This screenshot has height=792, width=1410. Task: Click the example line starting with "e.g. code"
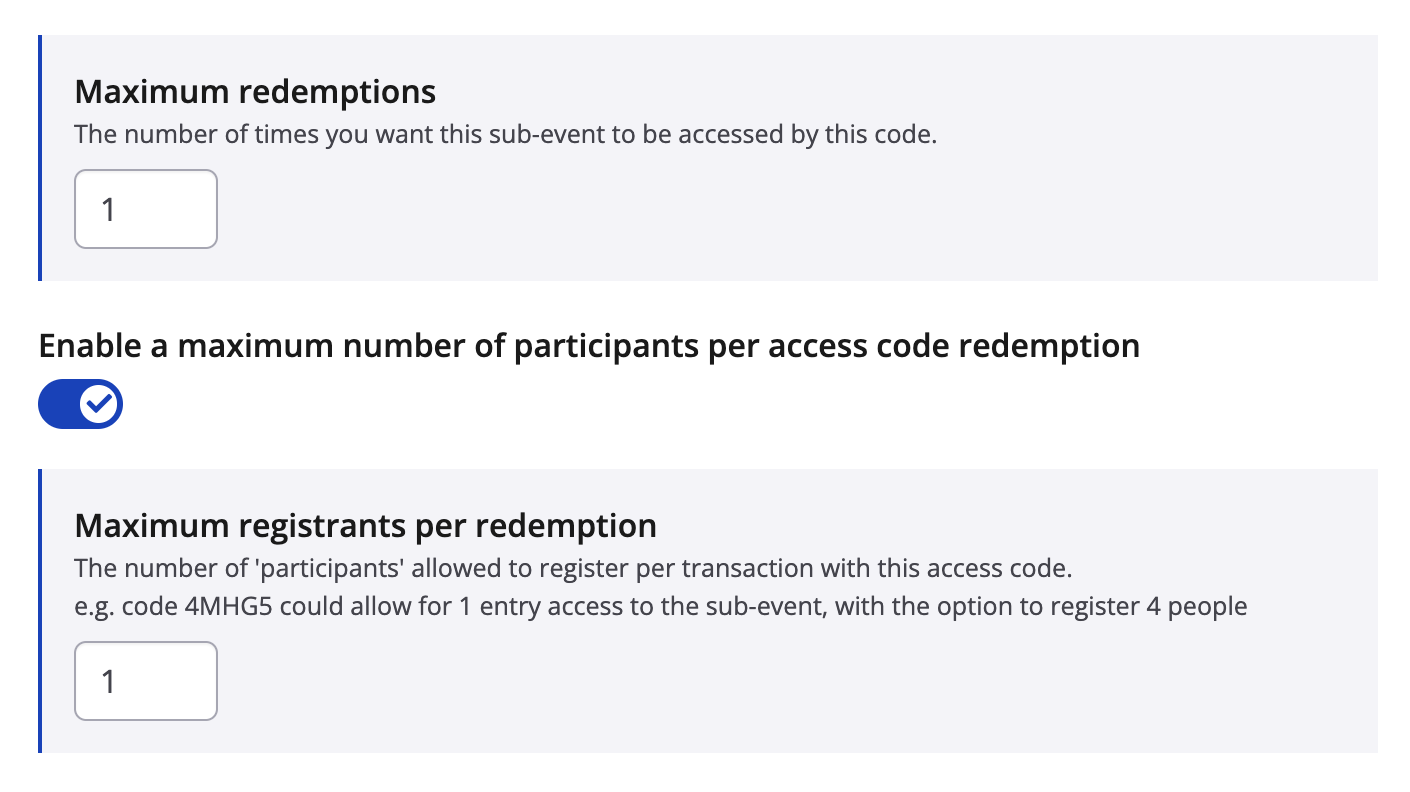click(660, 607)
